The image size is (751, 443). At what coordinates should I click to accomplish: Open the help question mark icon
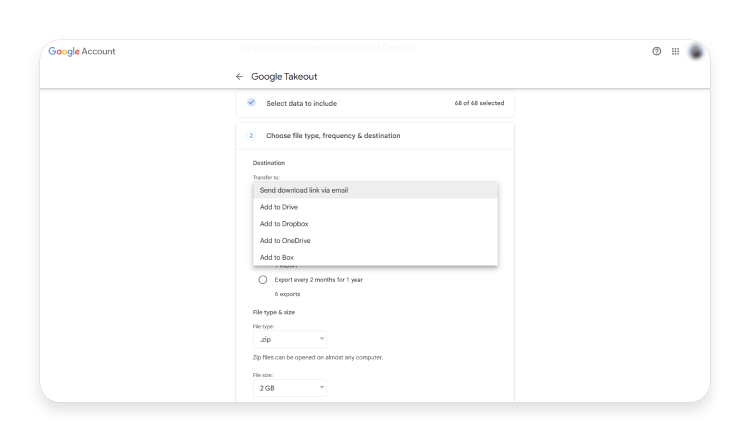(x=657, y=51)
